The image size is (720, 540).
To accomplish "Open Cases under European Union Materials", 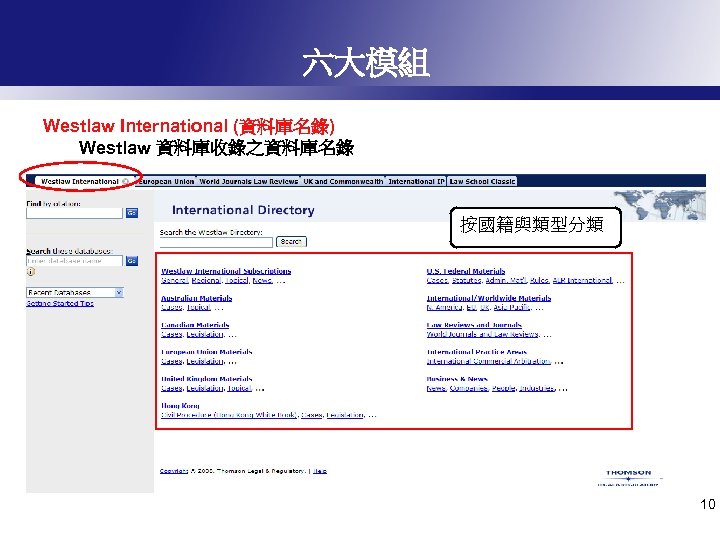I will click(172, 361).
